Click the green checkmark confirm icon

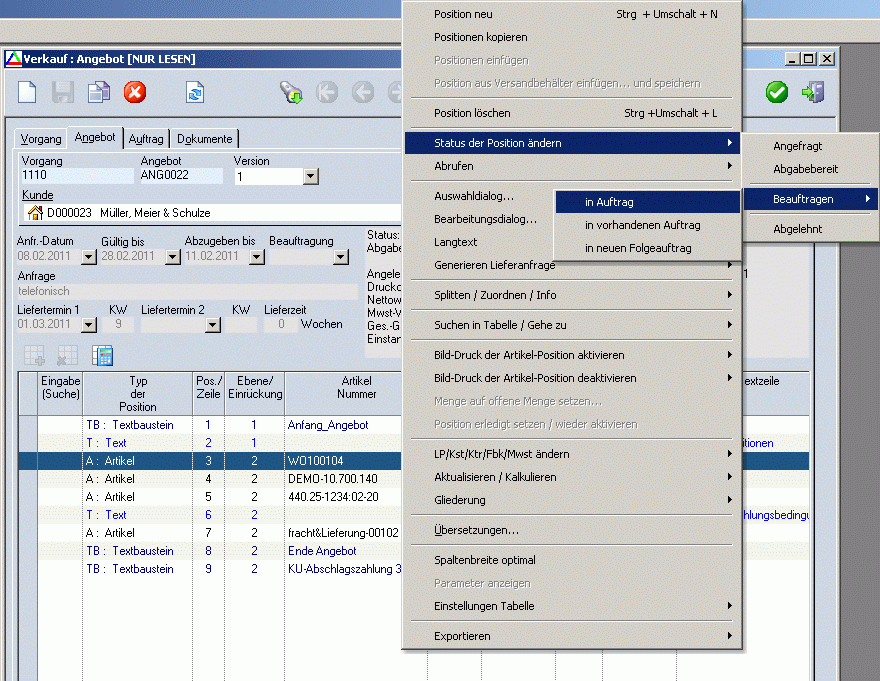[x=777, y=93]
